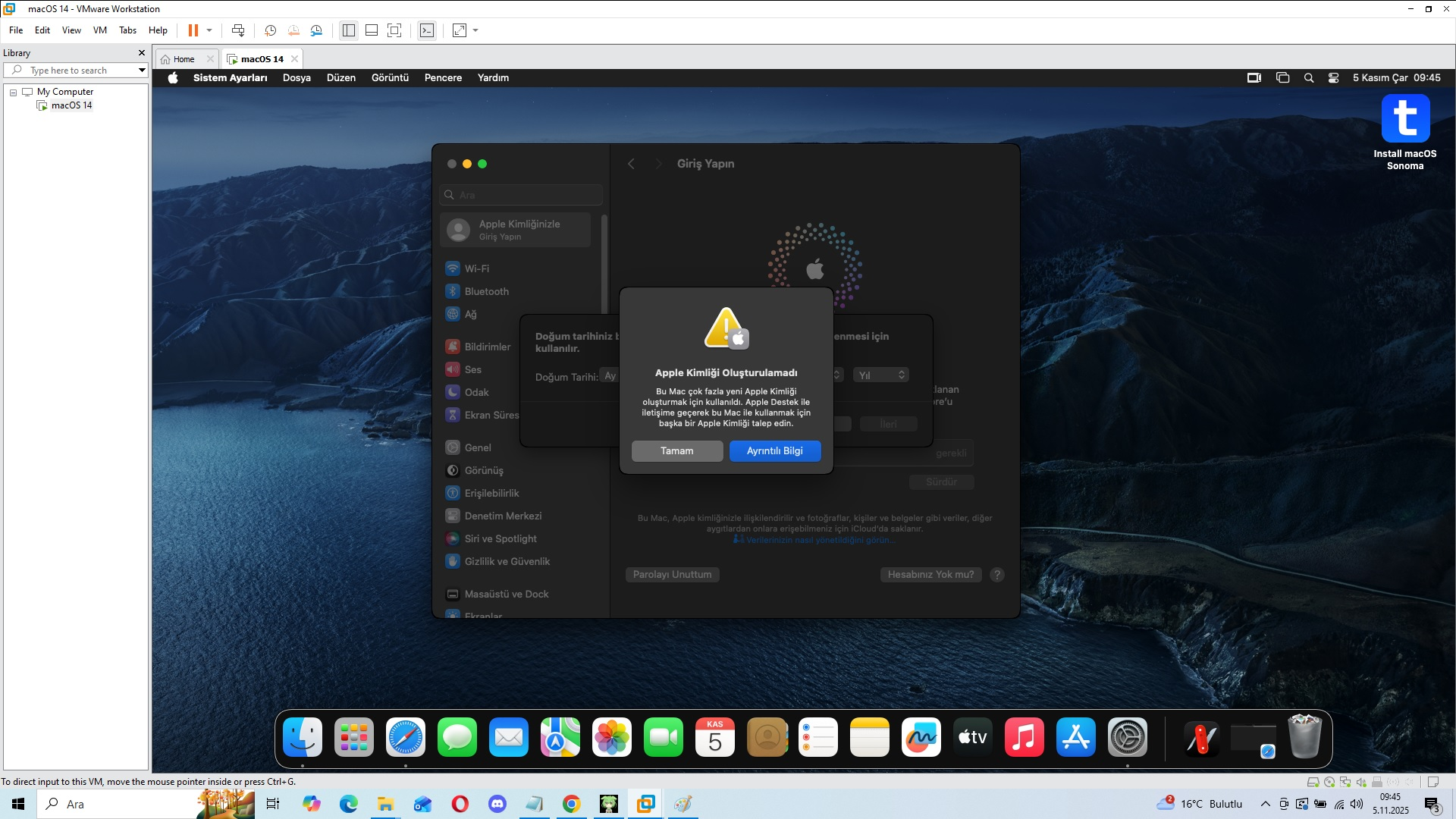Screen dimensions: 1456x819
Task: Open the pause button dropdown arrow
Action: [209, 30]
